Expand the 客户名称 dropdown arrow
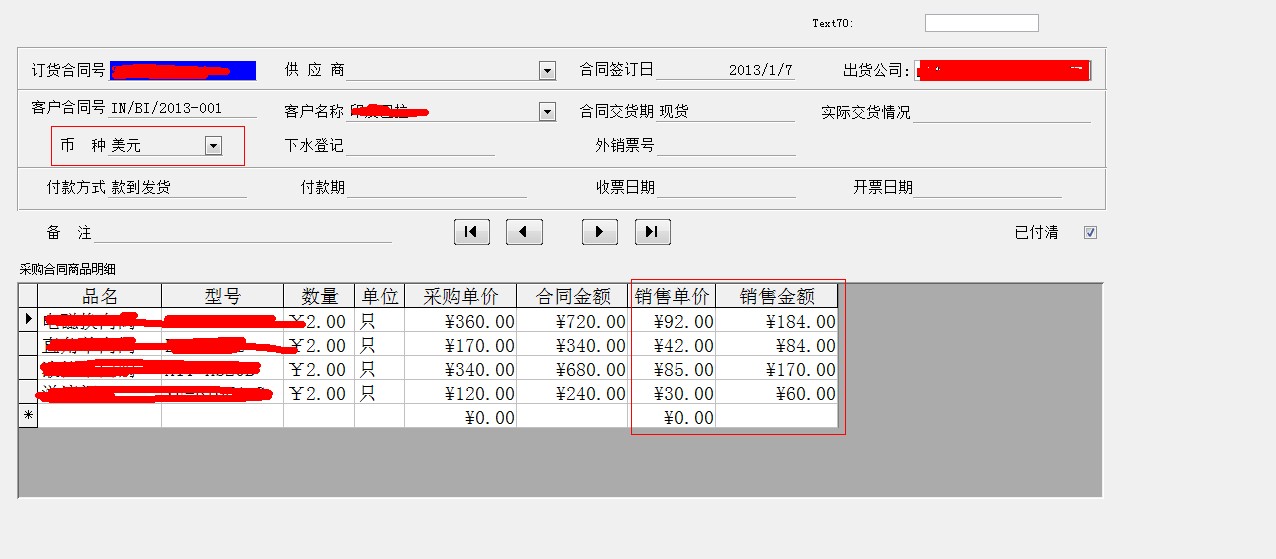The image size is (1276, 559). [x=547, y=112]
